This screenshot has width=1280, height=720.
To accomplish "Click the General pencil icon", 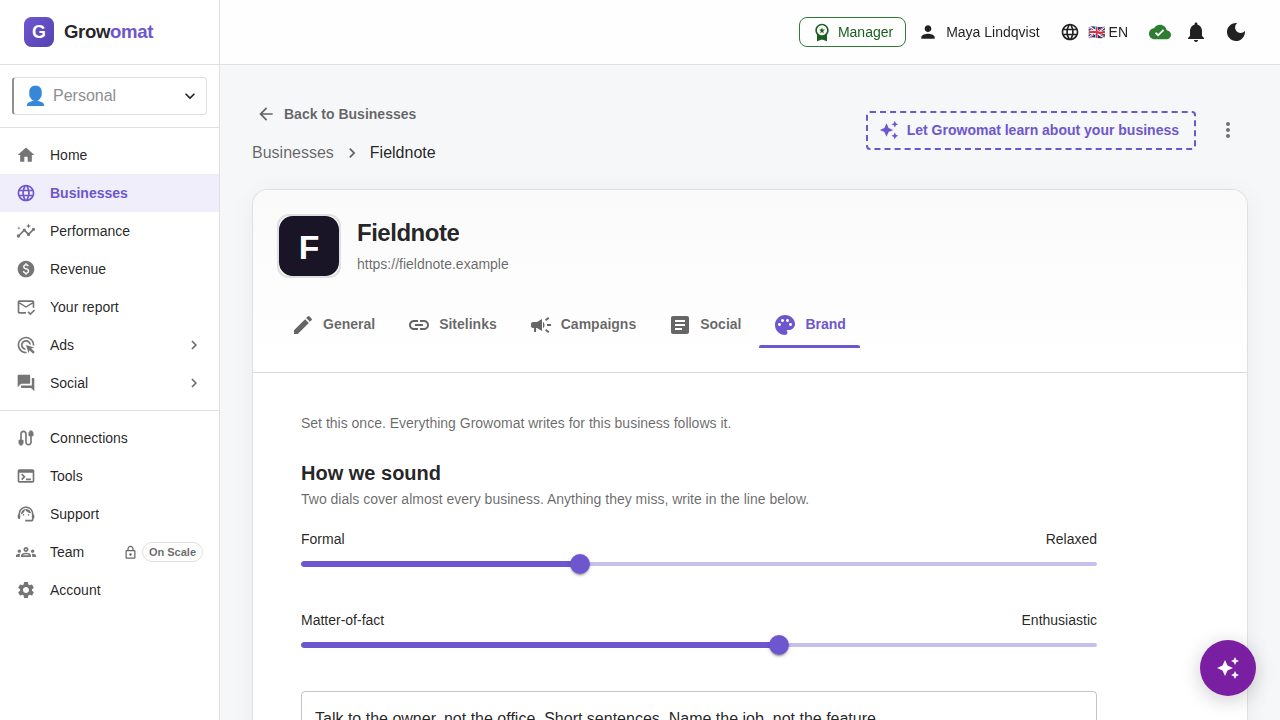I will tap(303, 325).
